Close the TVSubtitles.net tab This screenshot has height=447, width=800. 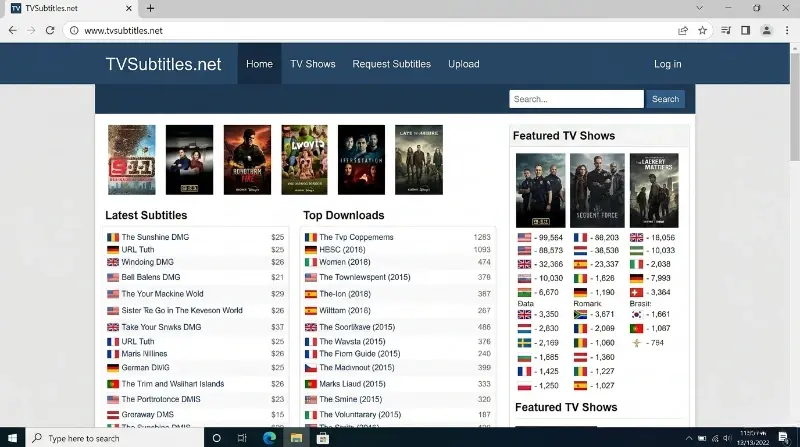click(129, 8)
